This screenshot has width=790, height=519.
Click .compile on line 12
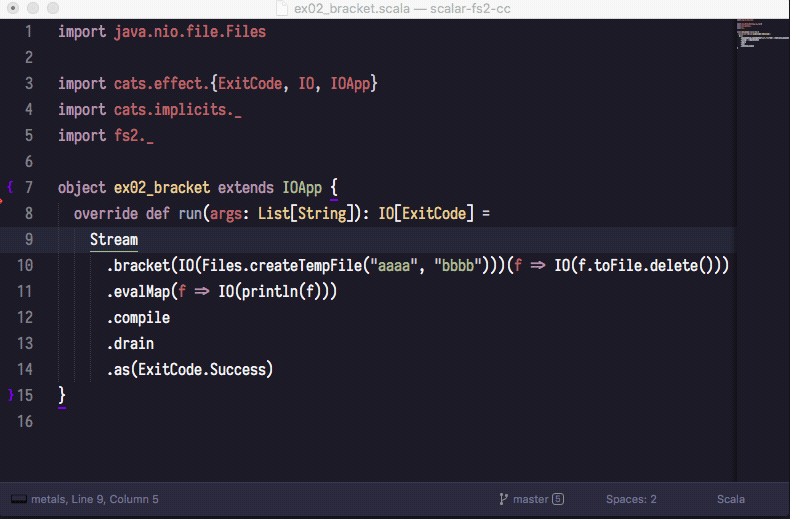pos(138,317)
